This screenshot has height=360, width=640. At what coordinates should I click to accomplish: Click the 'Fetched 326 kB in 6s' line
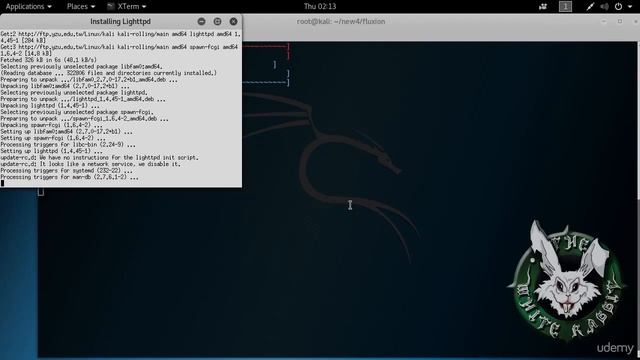[49, 60]
